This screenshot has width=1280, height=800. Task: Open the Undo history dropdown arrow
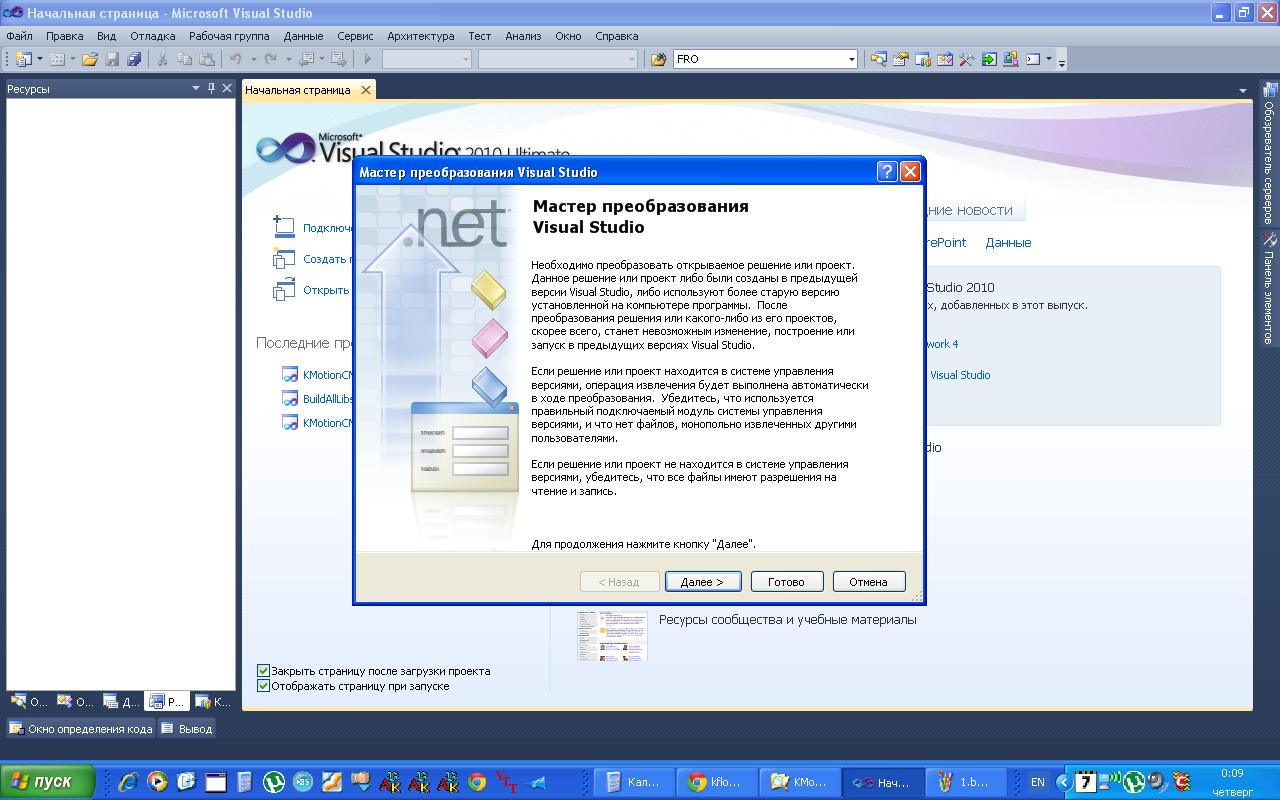point(253,60)
